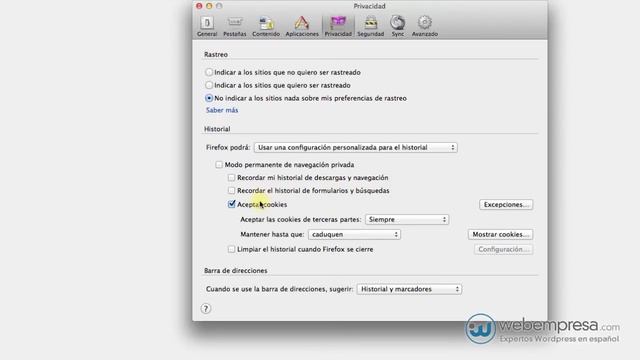Viewport: 640px width, 360px height.
Task: Check Recordar el historial de formularios y búsquedas
Action: click(x=231, y=191)
